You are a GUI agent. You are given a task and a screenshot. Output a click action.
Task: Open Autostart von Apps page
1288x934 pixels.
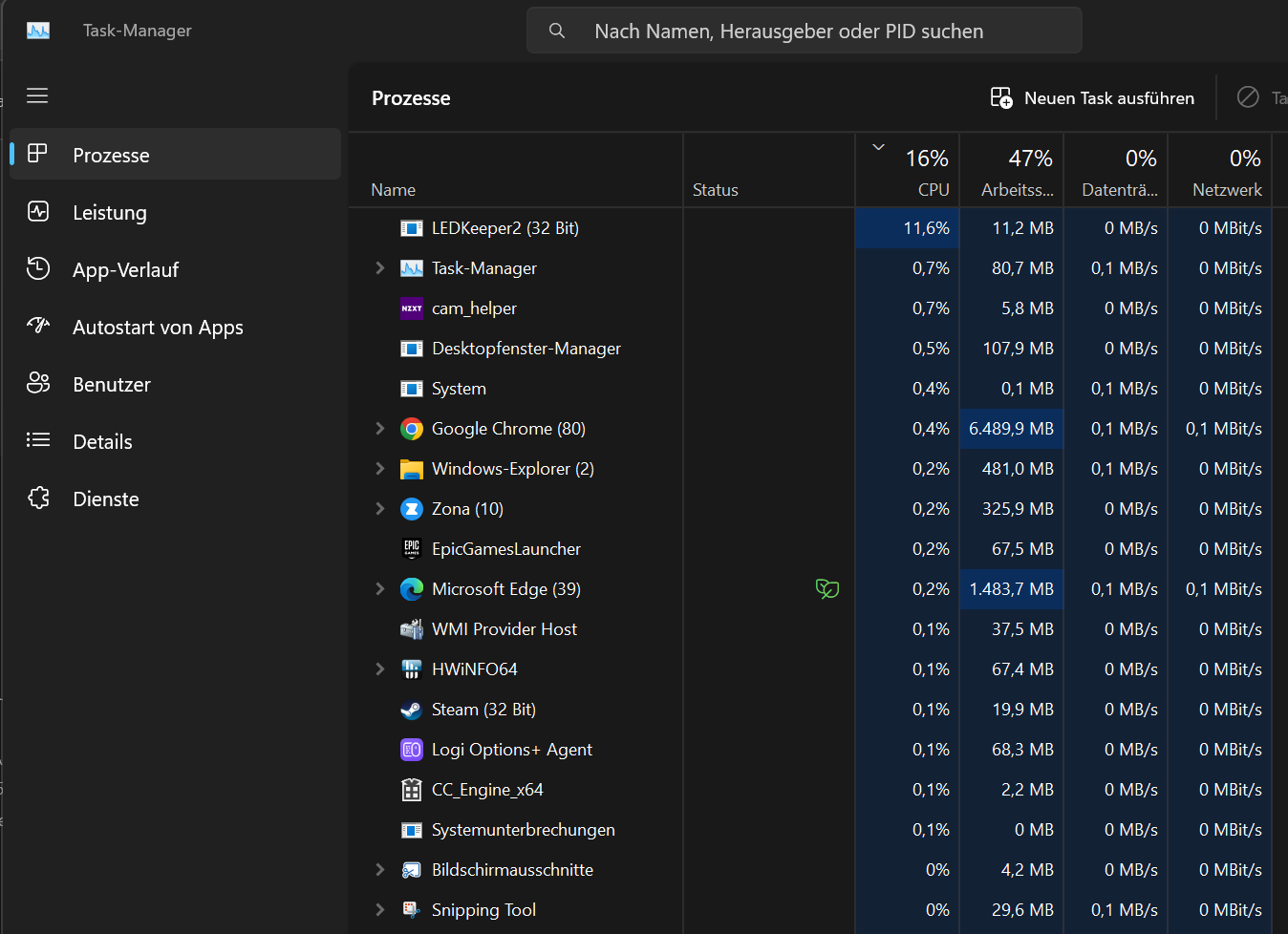click(175, 327)
